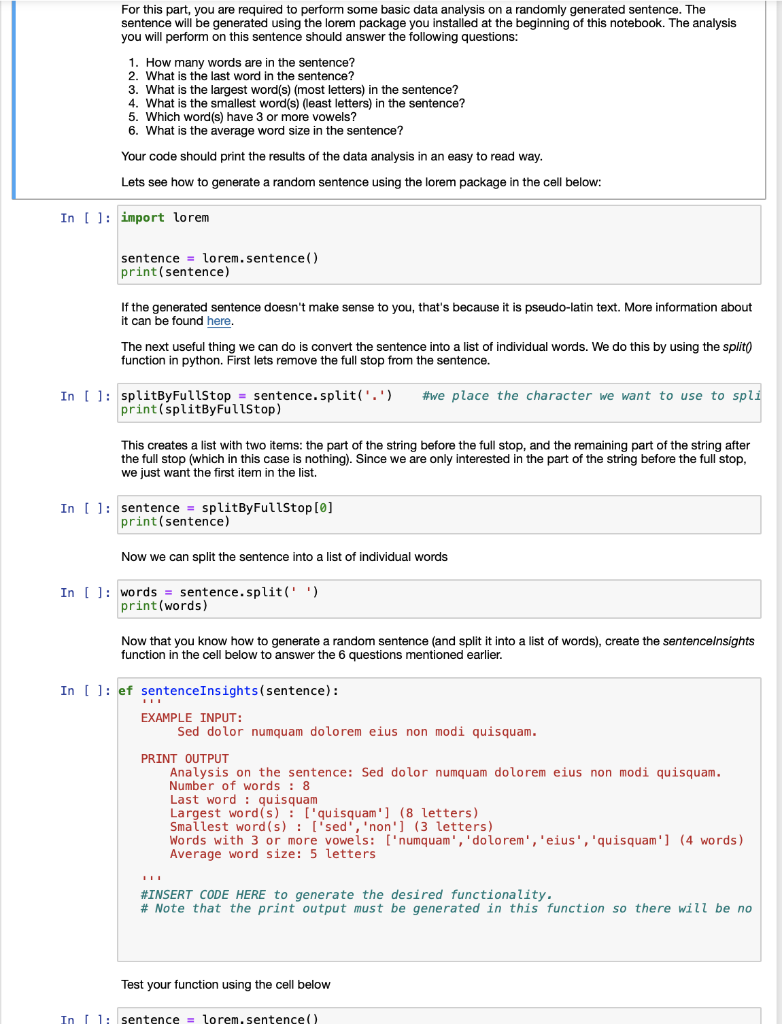Open the 'here' link about pseudo-latin text
Image resolution: width=782 pixels, height=1024 pixels.
pyautogui.click(x=218, y=321)
